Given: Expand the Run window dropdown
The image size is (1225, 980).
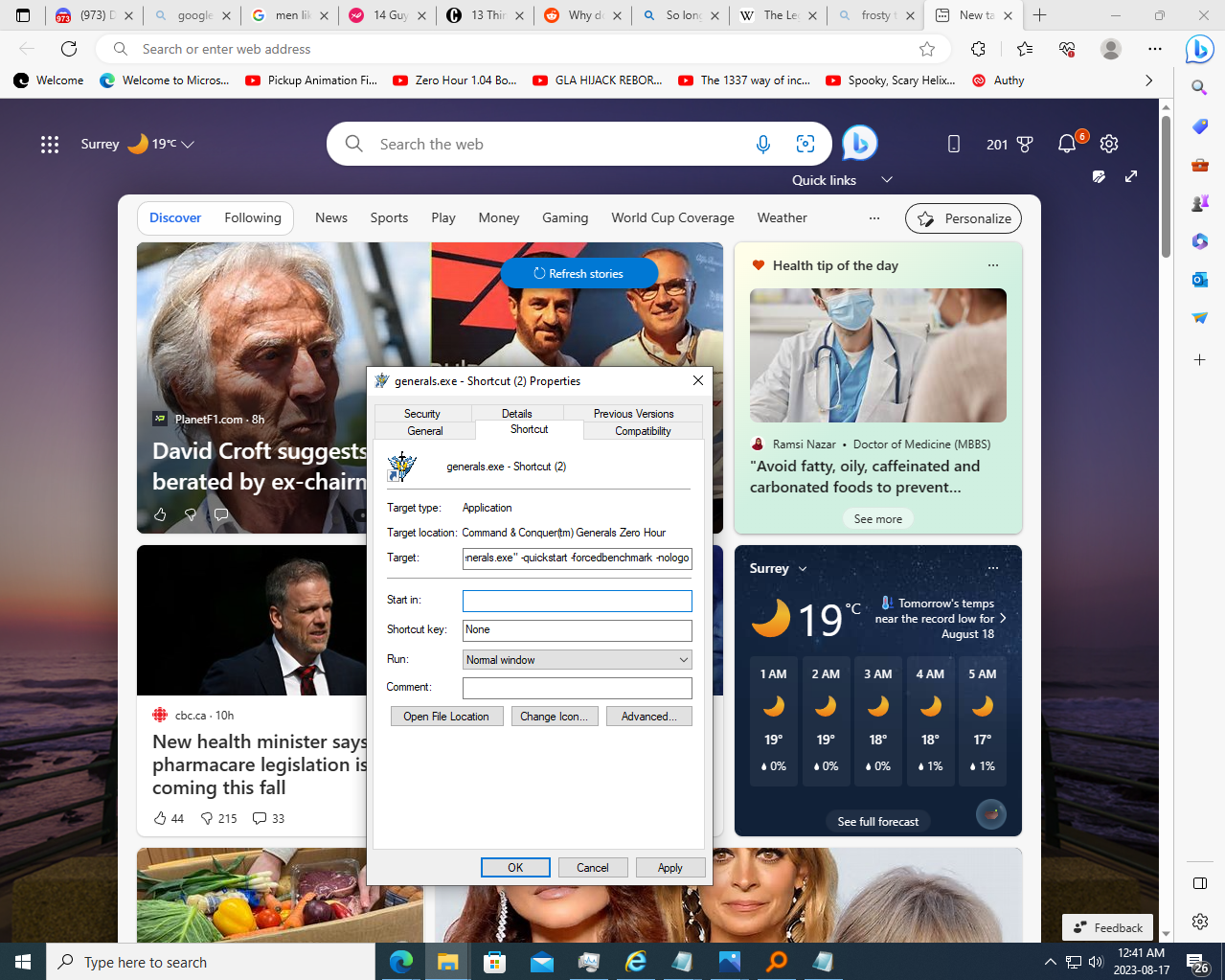Looking at the screenshot, I should pyautogui.click(x=683, y=660).
